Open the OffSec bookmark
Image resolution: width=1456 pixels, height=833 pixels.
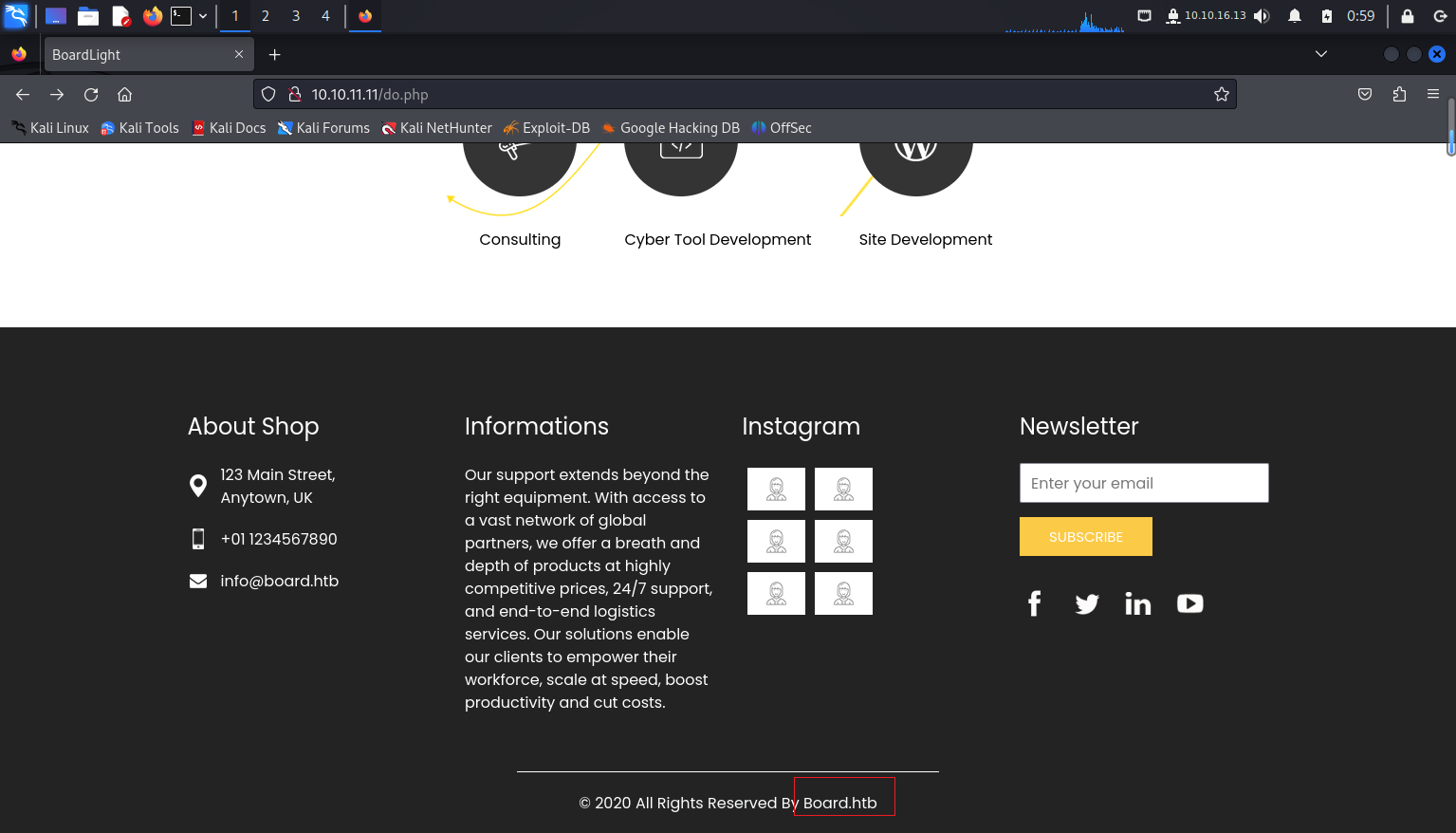782,127
